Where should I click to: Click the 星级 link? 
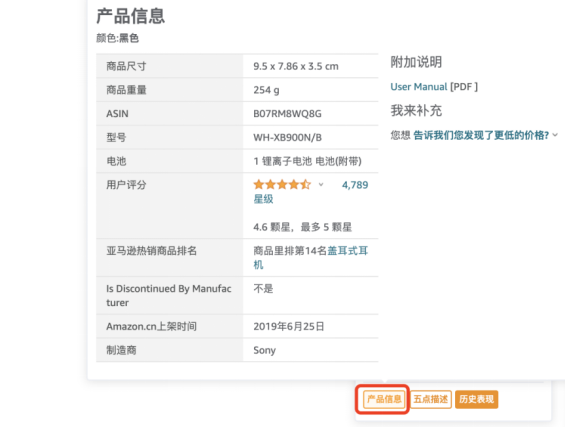click(263, 199)
